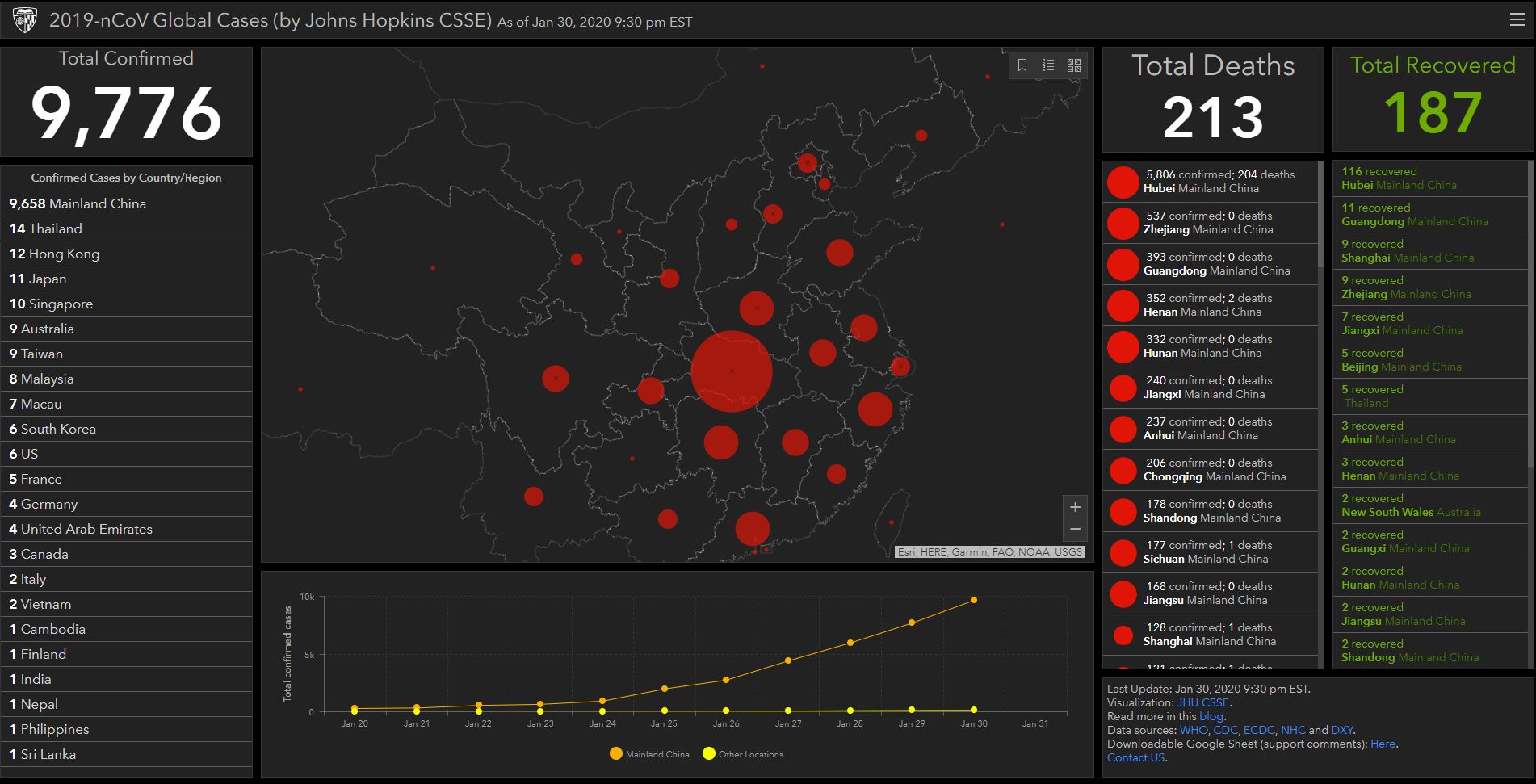Click the Hubei red dot in deaths list
This screenshot has width=1536, height=784.
click(1123, 182)
